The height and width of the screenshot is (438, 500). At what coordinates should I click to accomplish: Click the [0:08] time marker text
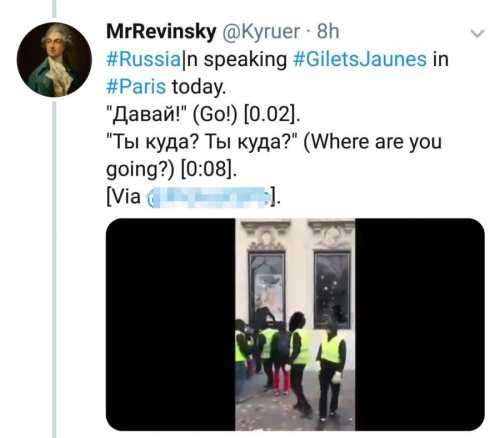tap(208, 170)
